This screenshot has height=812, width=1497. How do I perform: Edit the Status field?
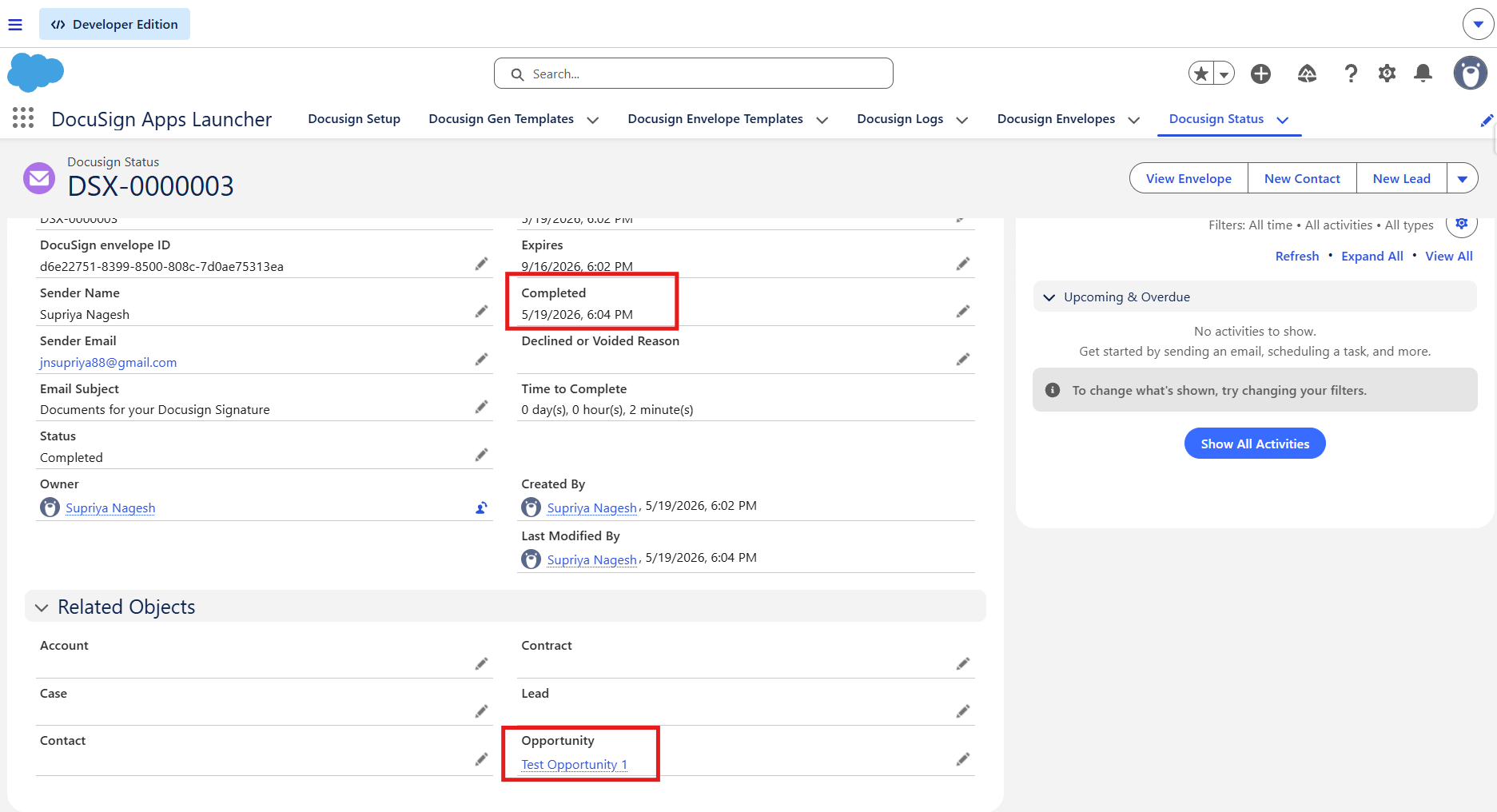(x=481, y=455)
